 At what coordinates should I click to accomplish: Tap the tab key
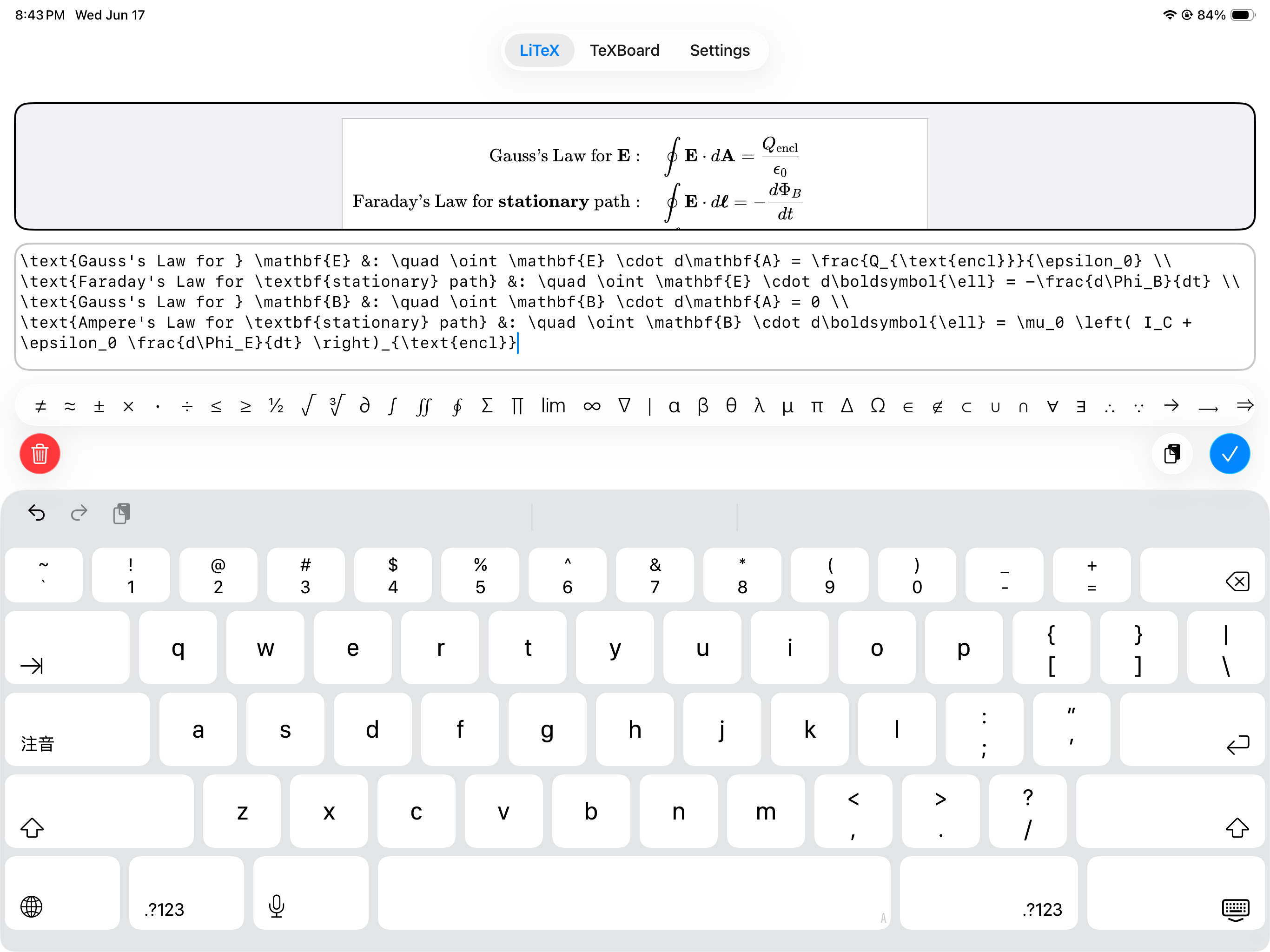point(67,648)
